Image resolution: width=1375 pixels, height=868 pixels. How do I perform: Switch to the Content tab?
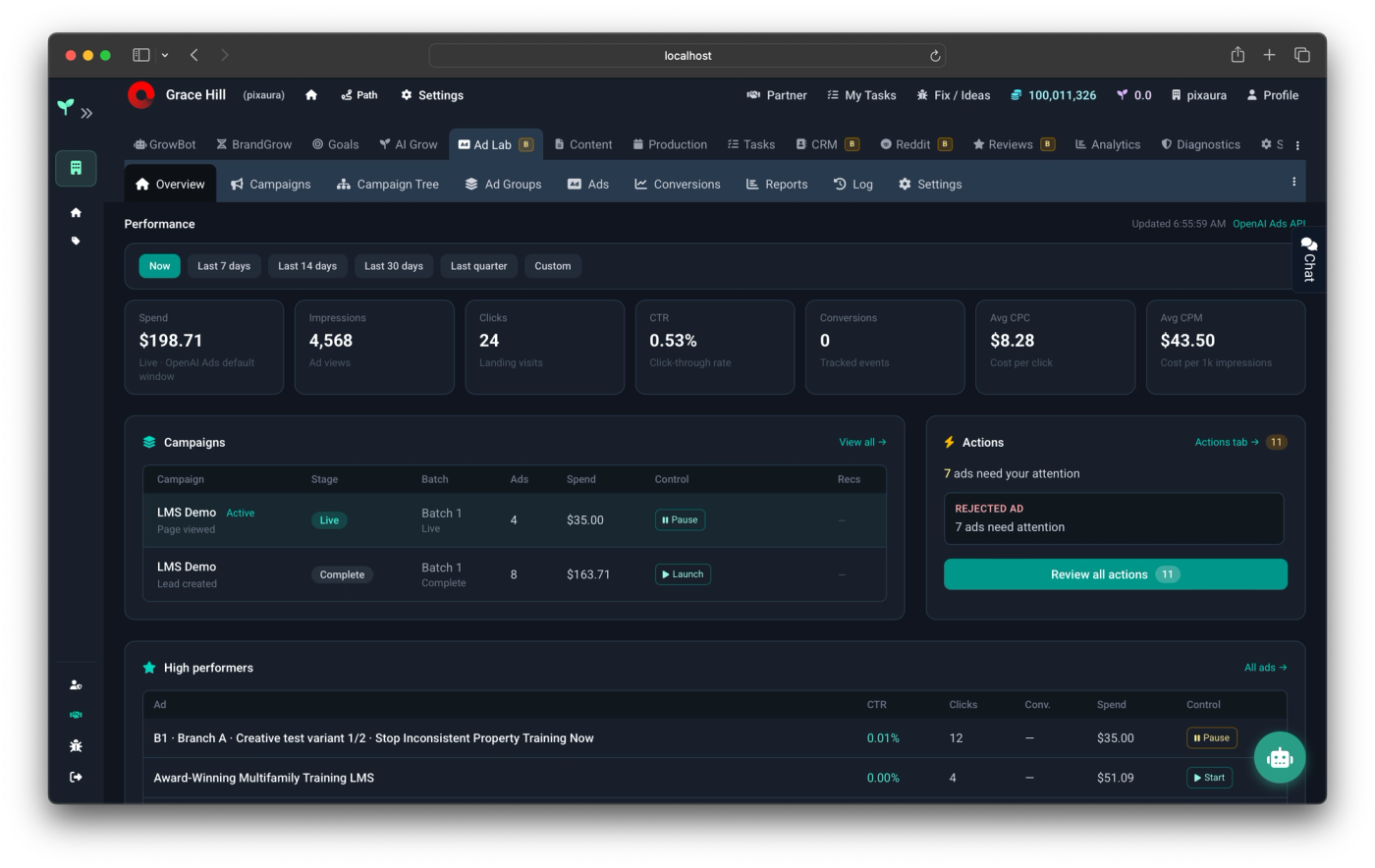pos(582,144)
